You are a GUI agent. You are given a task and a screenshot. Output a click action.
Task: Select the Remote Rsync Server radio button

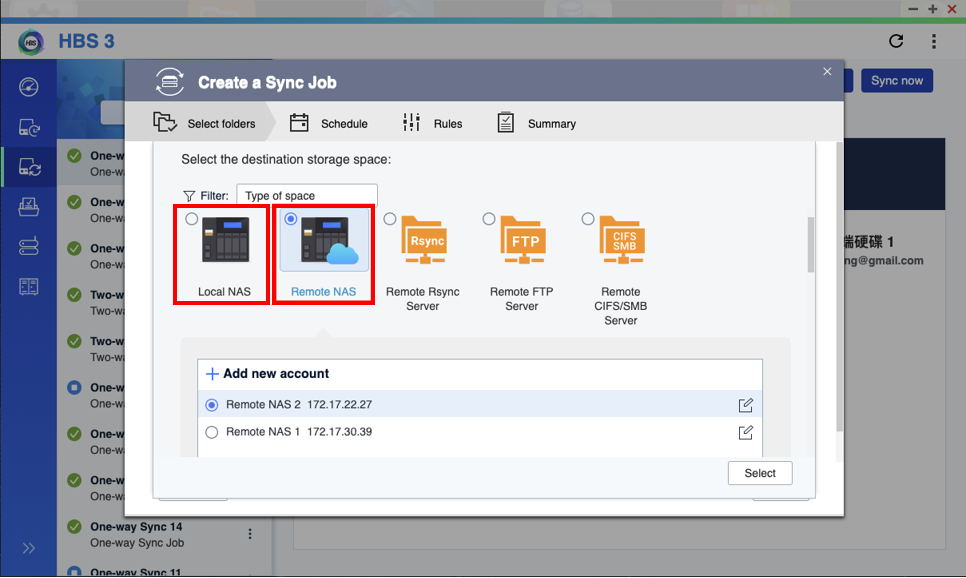point(389,219)
